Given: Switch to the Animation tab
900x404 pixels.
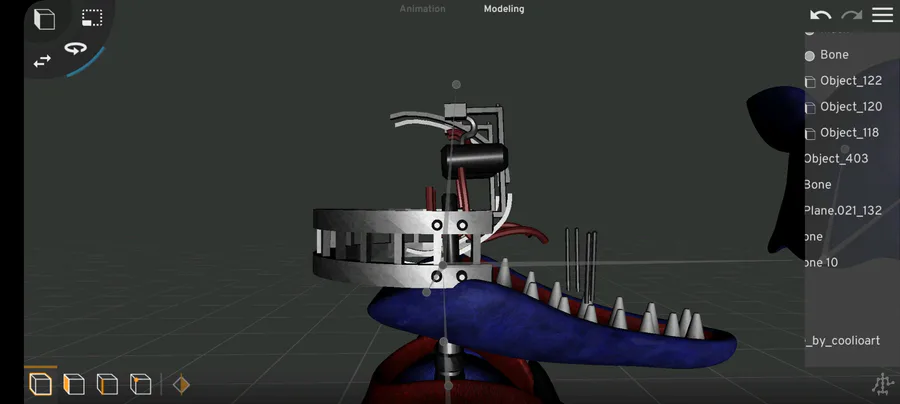Looking at the screenshot, I should [422, 9].
